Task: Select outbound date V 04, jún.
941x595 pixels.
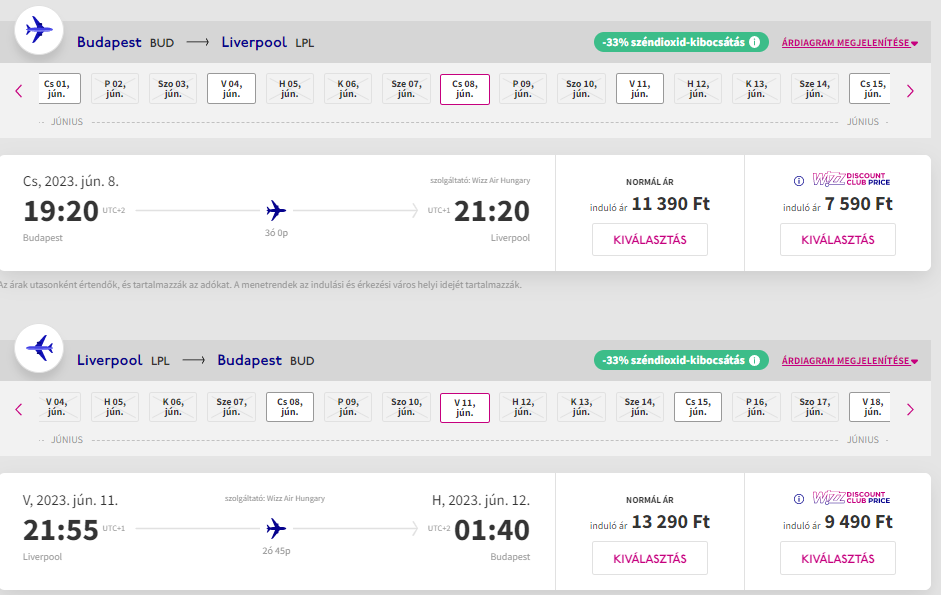Action: click(x=231, y=89)
